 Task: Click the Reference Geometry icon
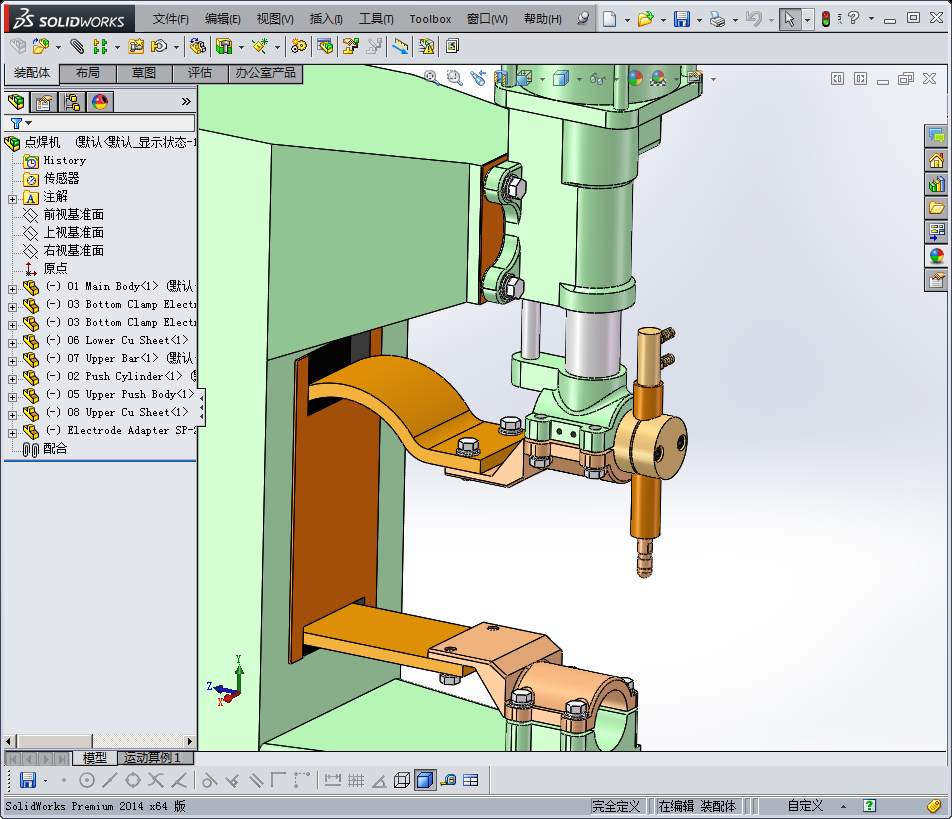260,46
